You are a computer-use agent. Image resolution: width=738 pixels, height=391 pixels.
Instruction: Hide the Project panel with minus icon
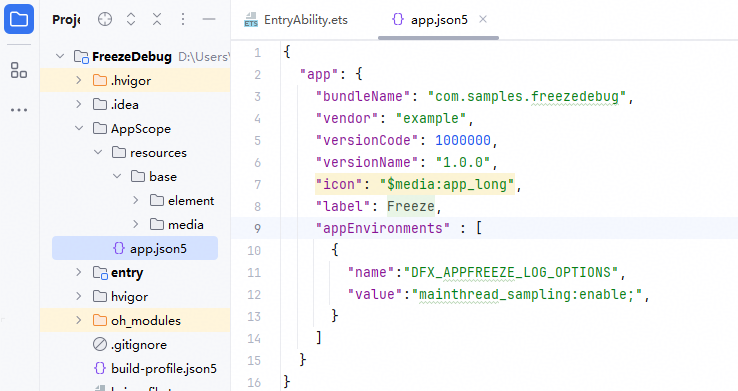(209, 19)
